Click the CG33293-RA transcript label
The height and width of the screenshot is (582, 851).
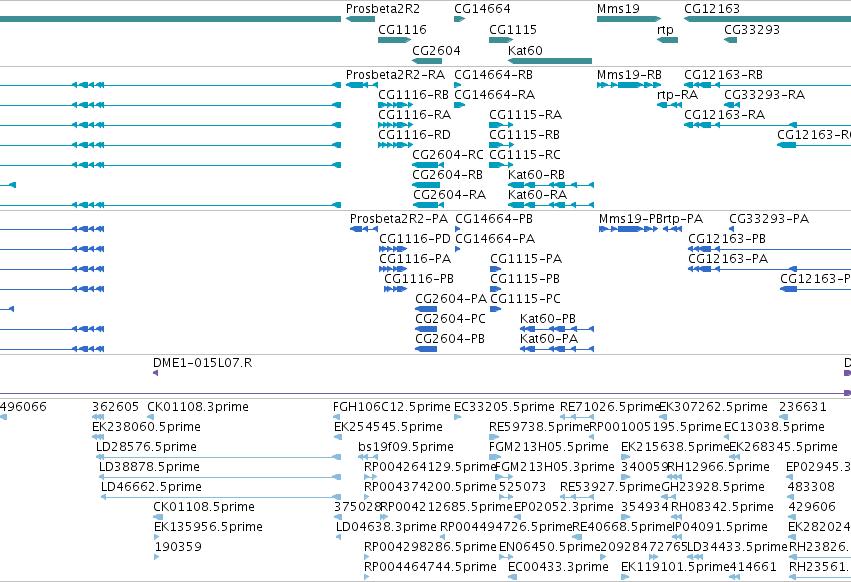[x=765, y=94]
